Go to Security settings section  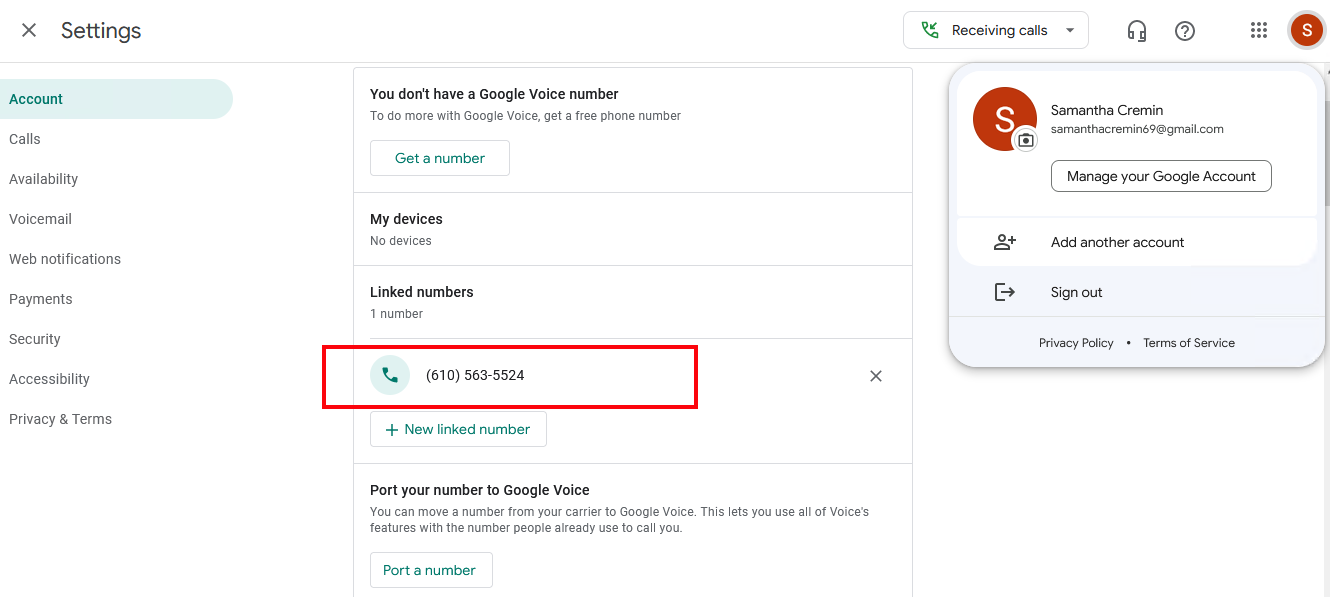[116, 339]
